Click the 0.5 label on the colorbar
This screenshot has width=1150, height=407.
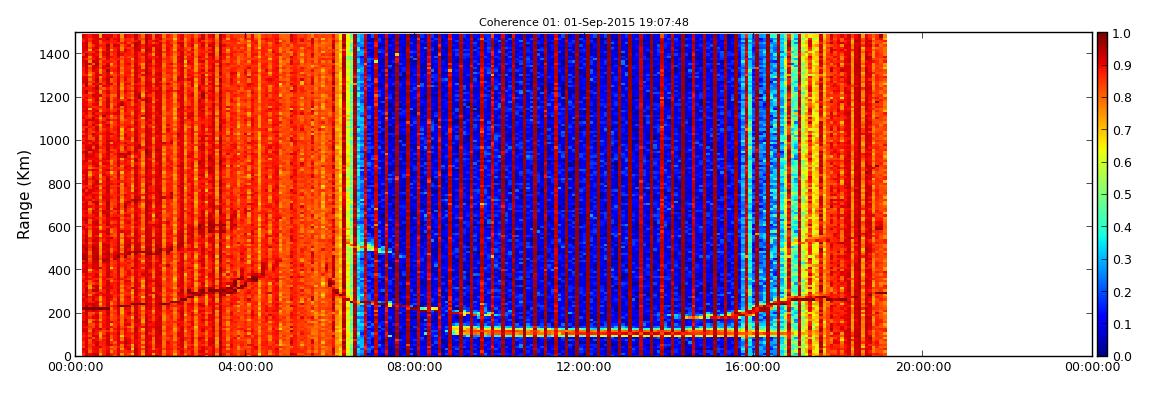[1122, 195]
